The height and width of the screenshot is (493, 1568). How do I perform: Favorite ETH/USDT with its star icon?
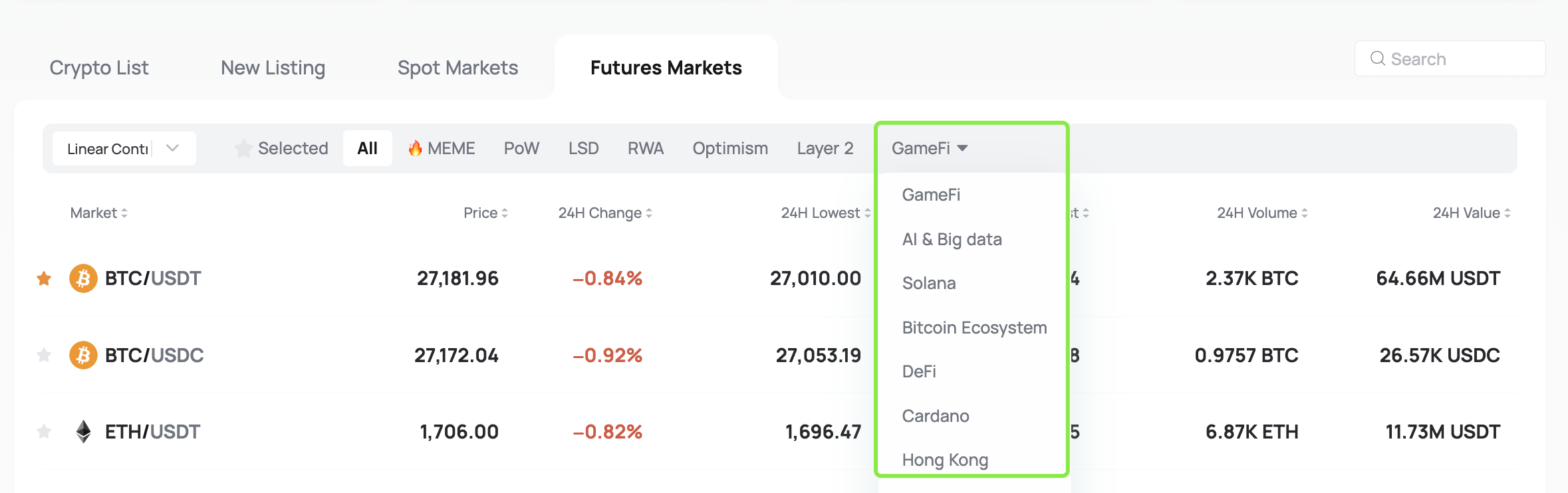click(x=44, y=432)
